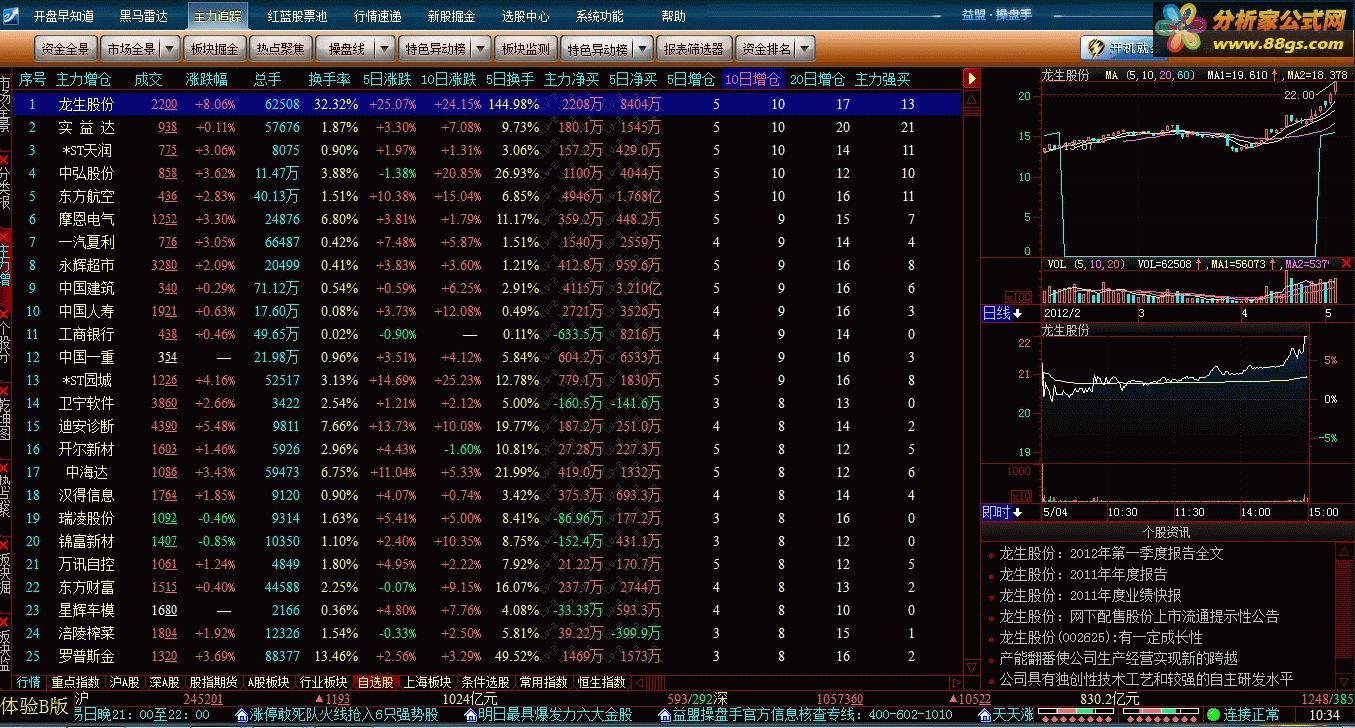Switch to 恒生指数 bottom tab
This screenshot has height=728, width=1355.
(602, 682)
